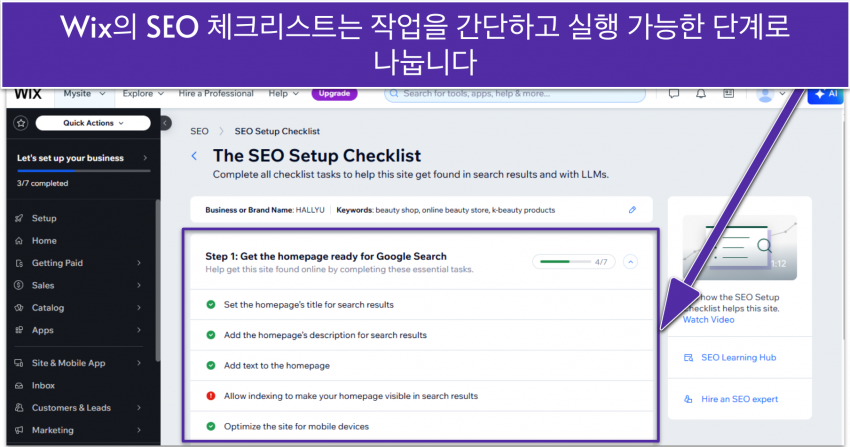
Task: Open the Explore menu
Action: (x=142, y=94)
